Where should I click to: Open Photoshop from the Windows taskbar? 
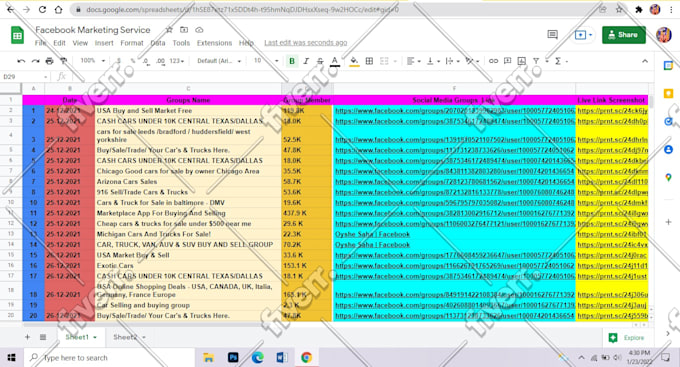point(233,357)
